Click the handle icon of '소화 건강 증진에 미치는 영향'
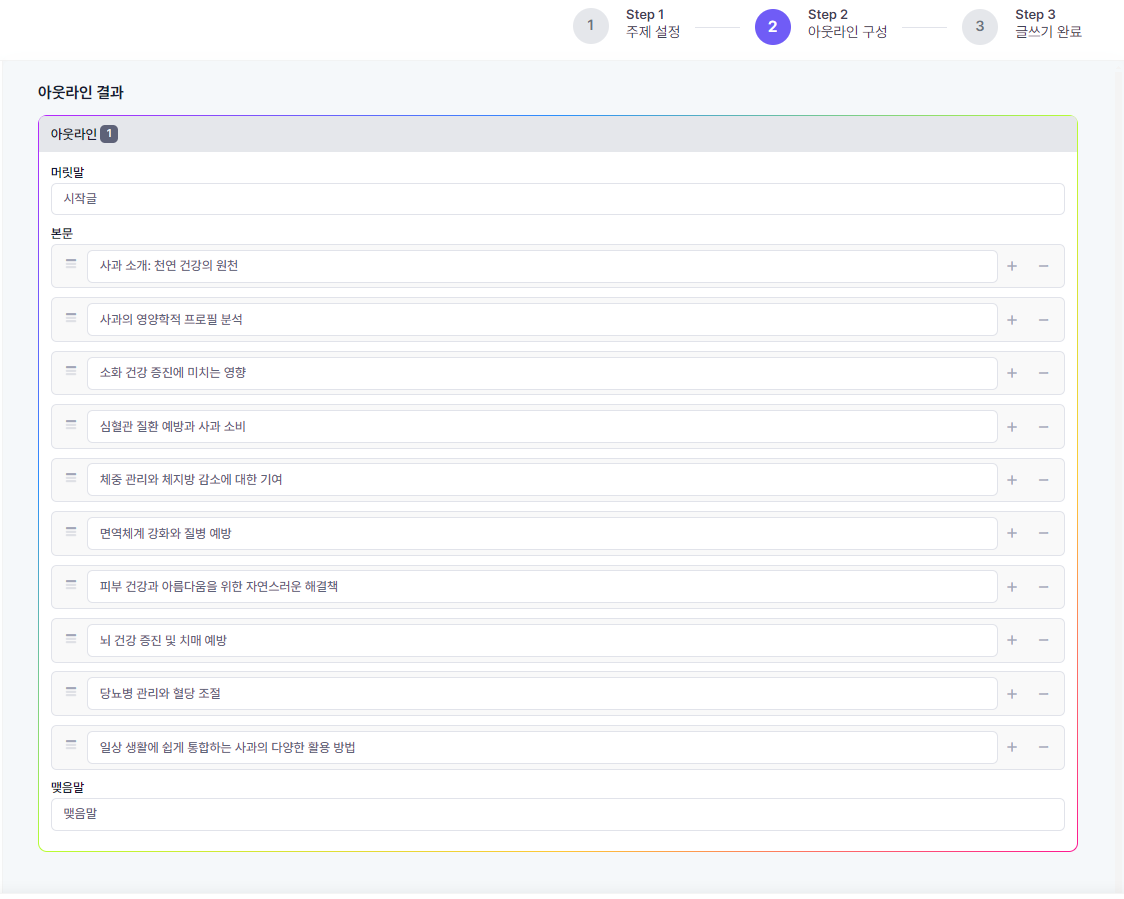Screen dimensions: 1124x899 (71, 371)
